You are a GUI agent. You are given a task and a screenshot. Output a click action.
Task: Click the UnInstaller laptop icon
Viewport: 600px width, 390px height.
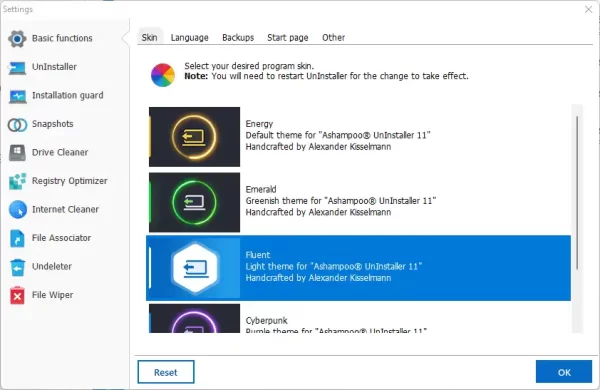tap(17, 67)
